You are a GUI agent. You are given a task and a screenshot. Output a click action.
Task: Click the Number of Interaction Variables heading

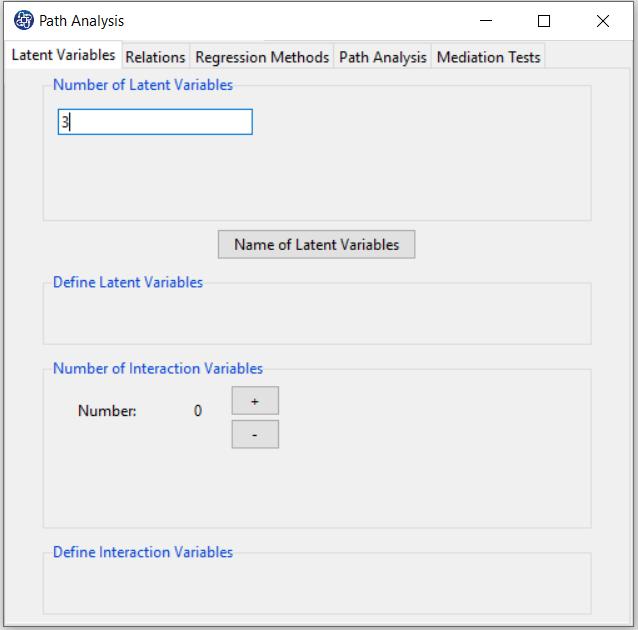tap(158, 368)
